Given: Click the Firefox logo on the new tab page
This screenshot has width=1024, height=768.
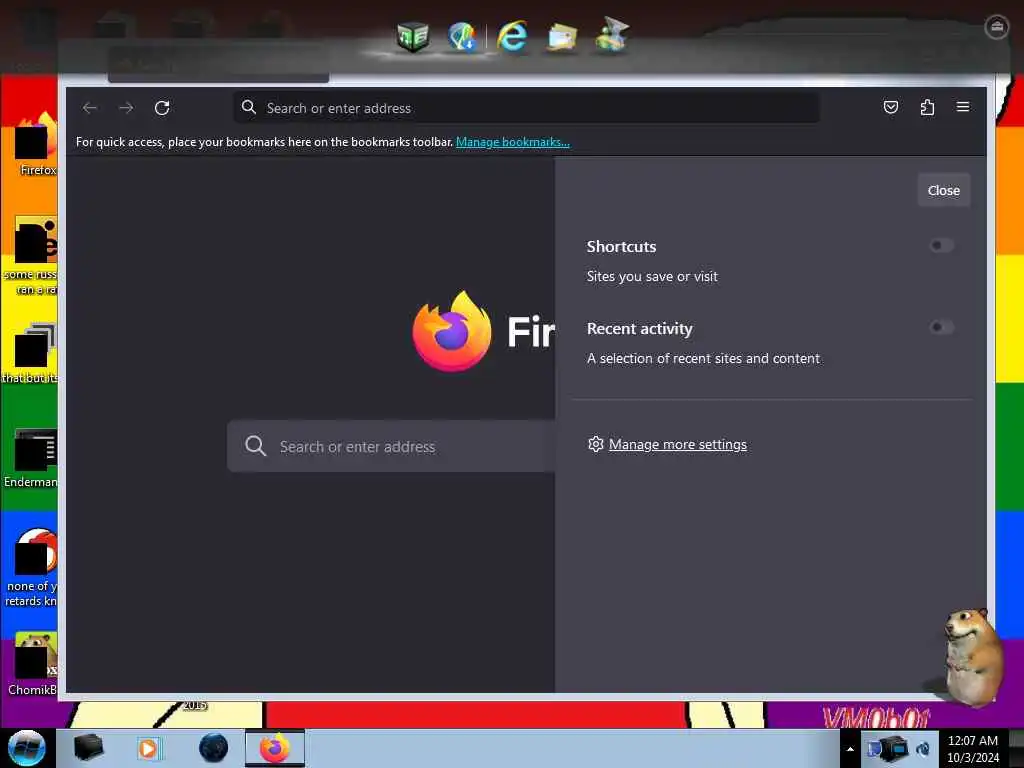Looking at the screenshot, I should point(451,331).
